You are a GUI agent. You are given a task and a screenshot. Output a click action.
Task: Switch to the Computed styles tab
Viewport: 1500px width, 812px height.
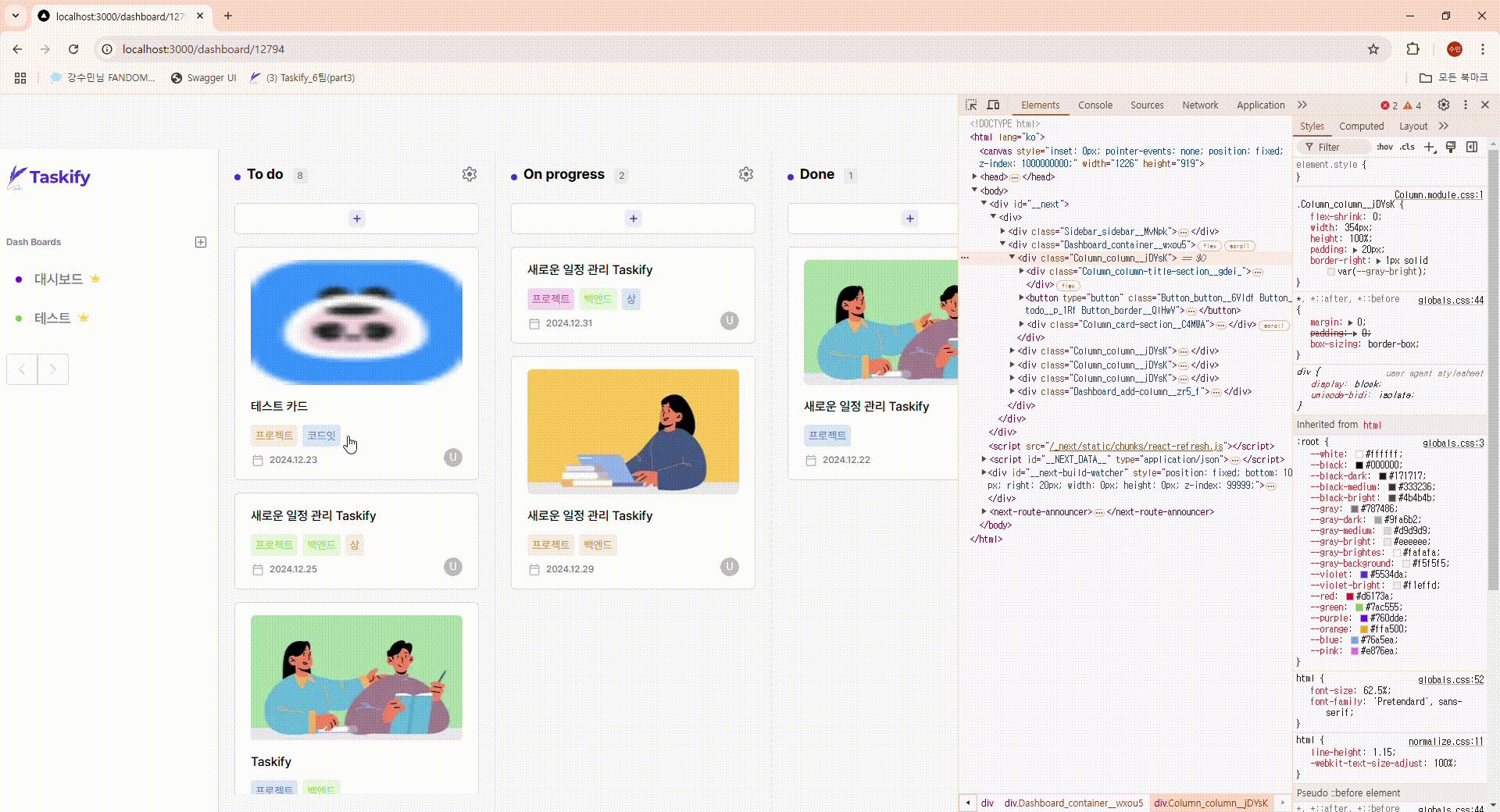(1361, 126)
